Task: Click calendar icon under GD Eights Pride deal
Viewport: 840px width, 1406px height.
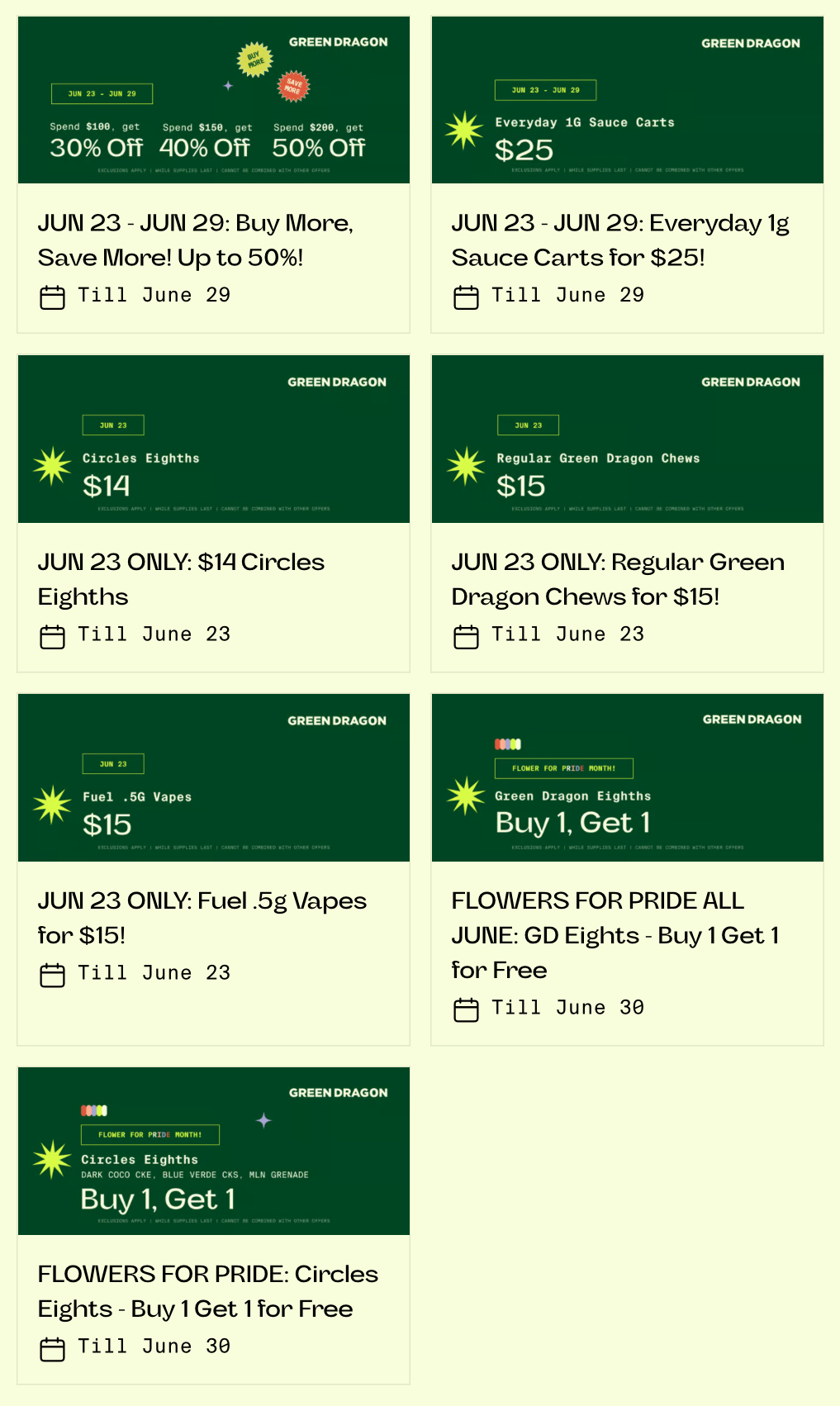Action: [466, 1009]
